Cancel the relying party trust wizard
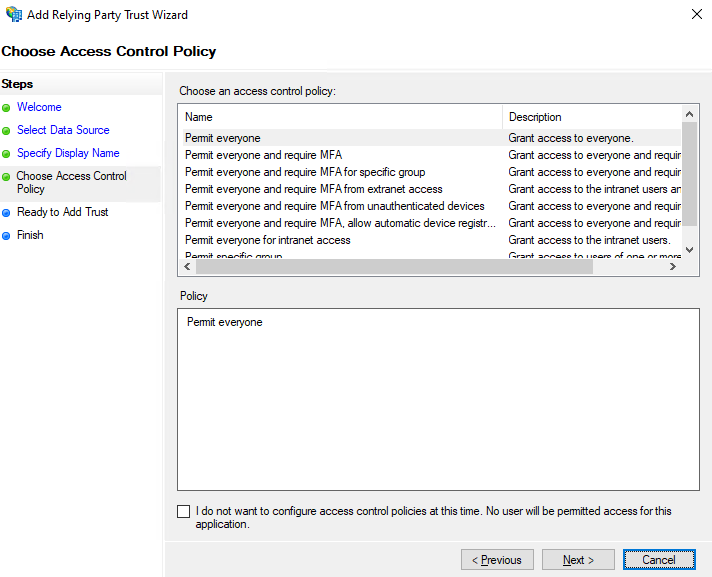 click(659, 560)
